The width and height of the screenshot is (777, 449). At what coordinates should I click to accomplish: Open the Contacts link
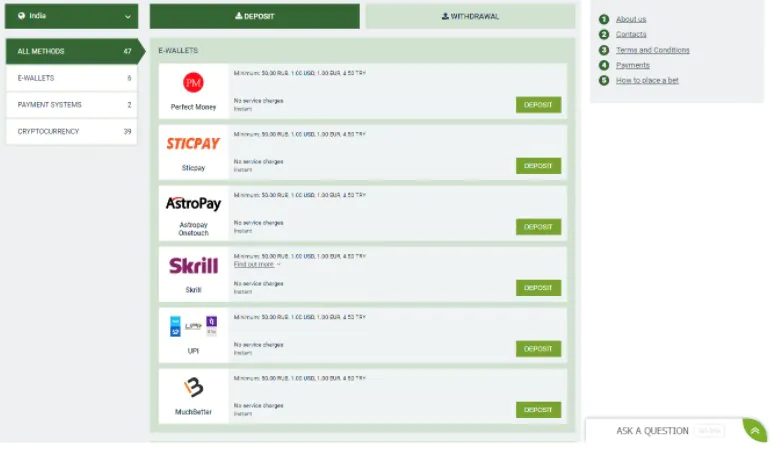631,34
